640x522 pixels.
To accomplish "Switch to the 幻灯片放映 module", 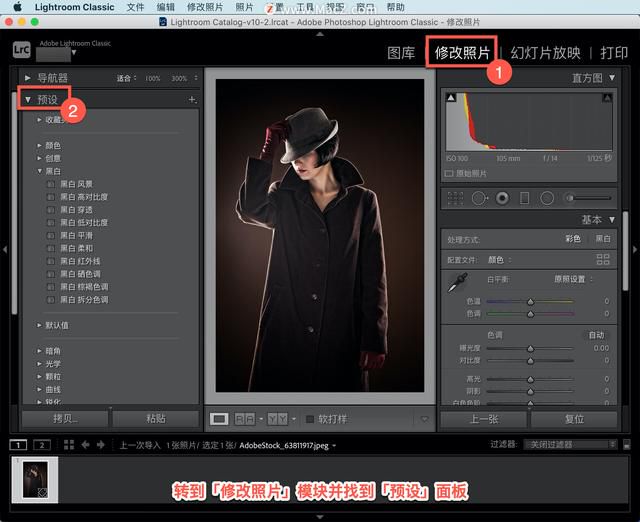I will (545, 53).
